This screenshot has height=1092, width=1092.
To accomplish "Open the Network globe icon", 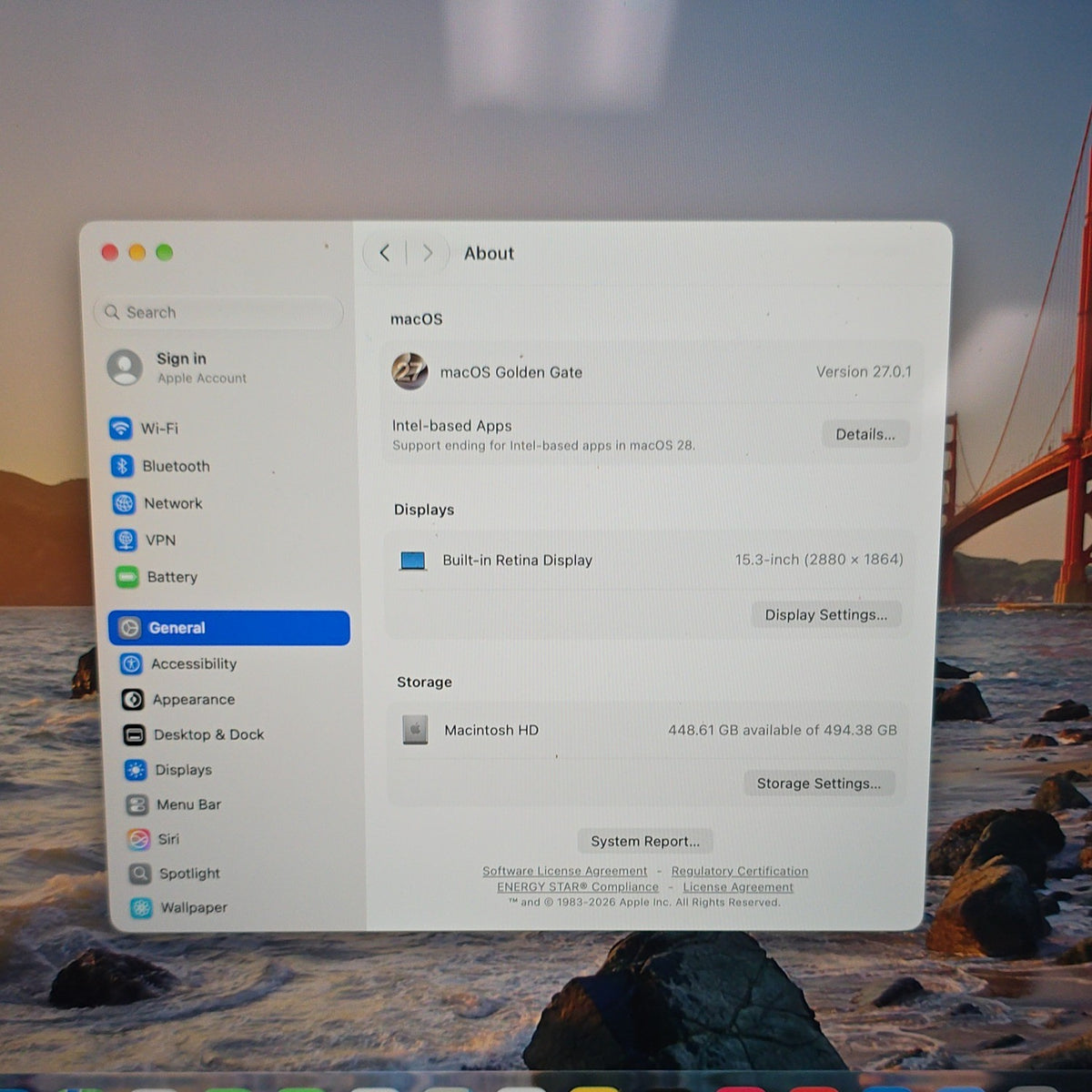I will (124, 503).
